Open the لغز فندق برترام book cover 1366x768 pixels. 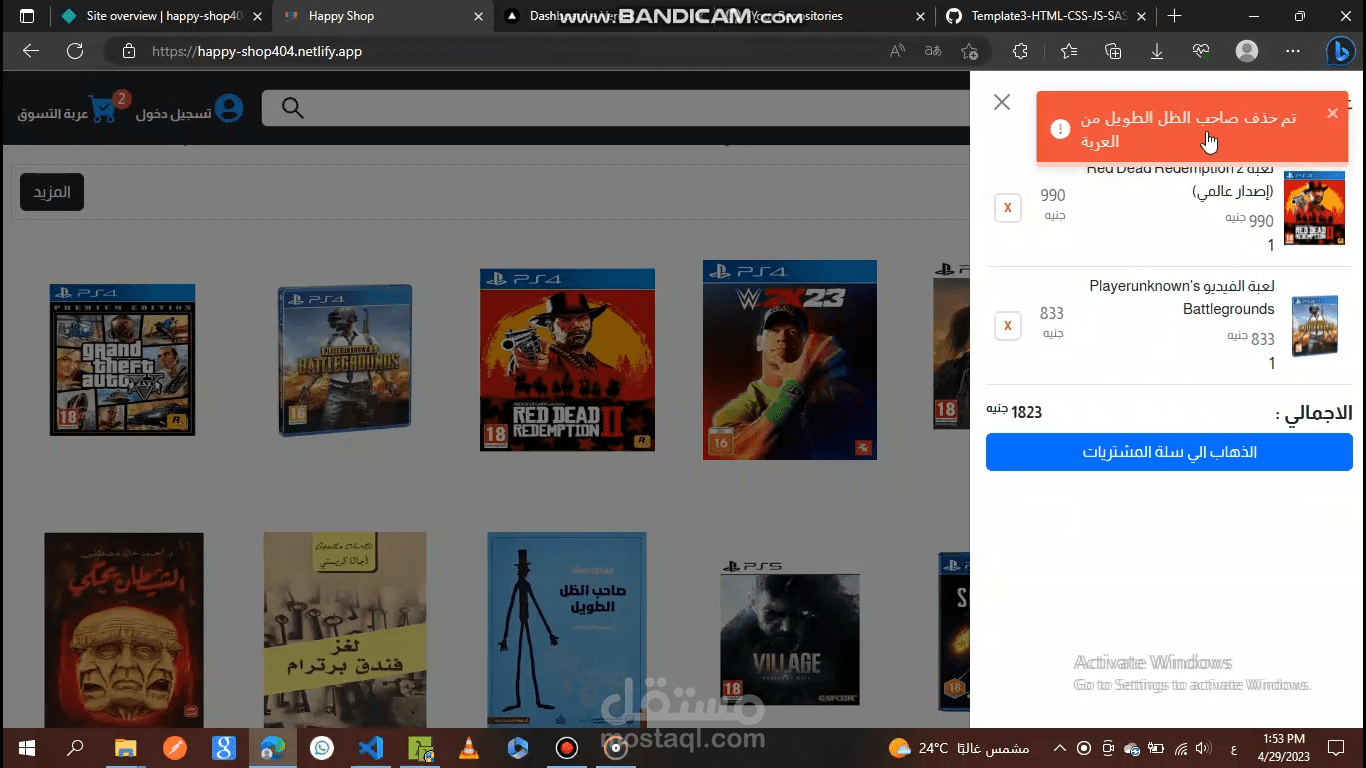coord(345,630)
